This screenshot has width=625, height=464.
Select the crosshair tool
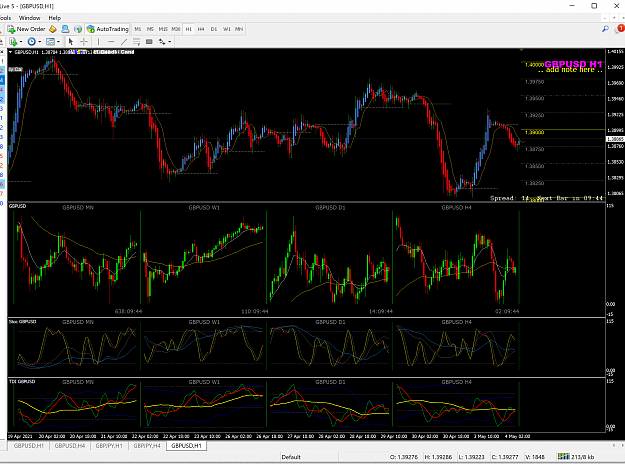(x=84, y=41)
